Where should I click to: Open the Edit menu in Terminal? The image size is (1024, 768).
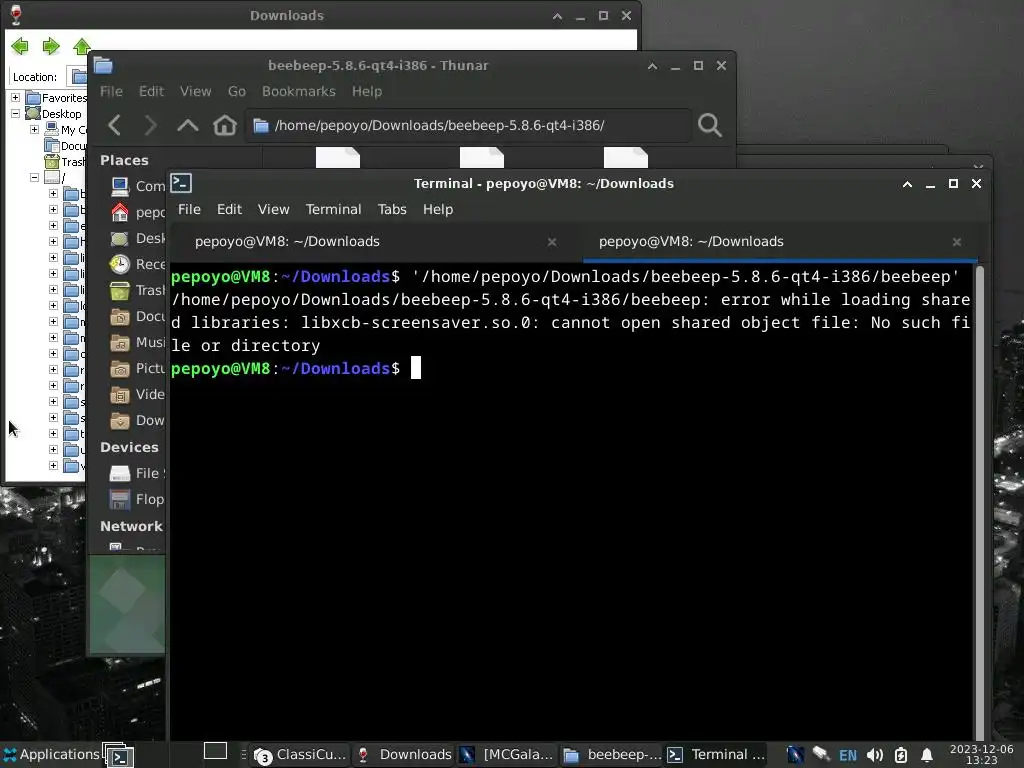[229, 209]
